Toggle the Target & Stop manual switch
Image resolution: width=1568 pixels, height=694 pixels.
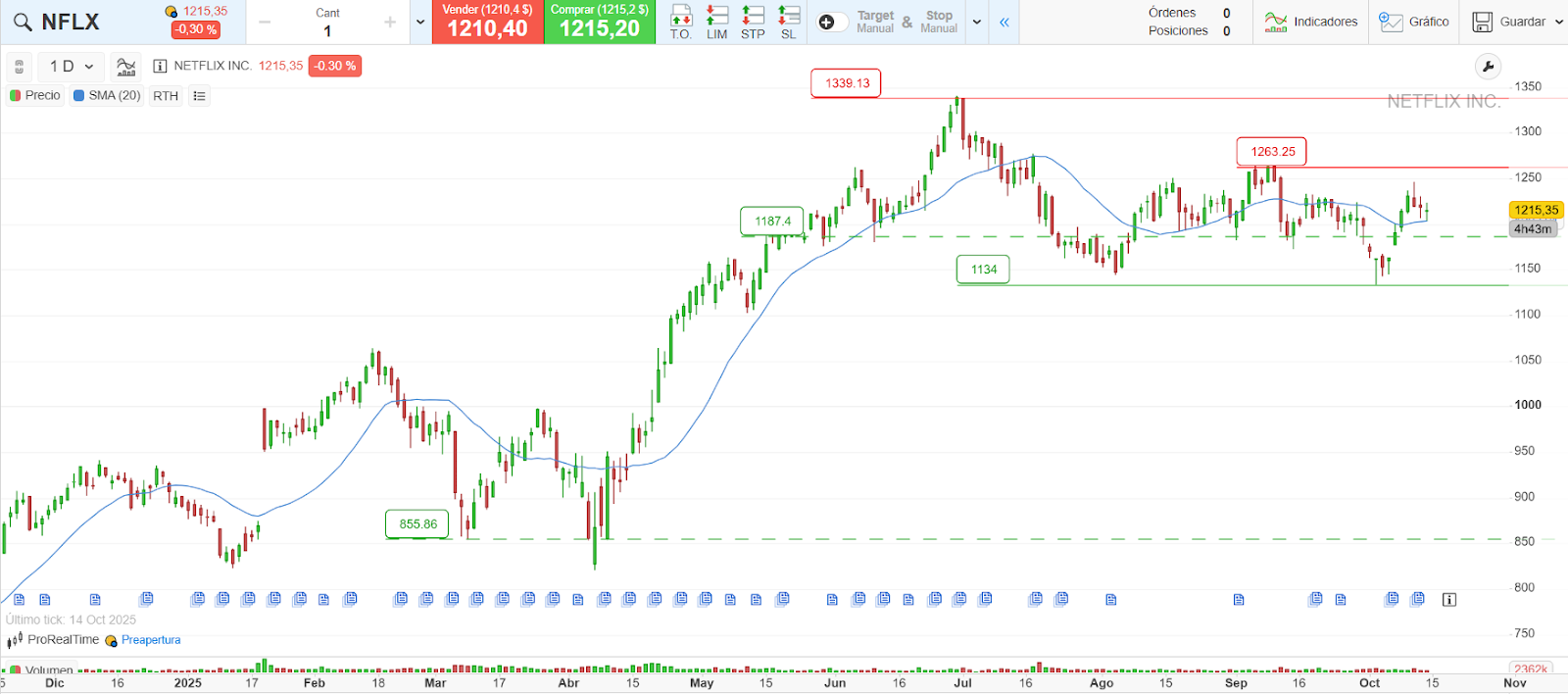(832, 22)
